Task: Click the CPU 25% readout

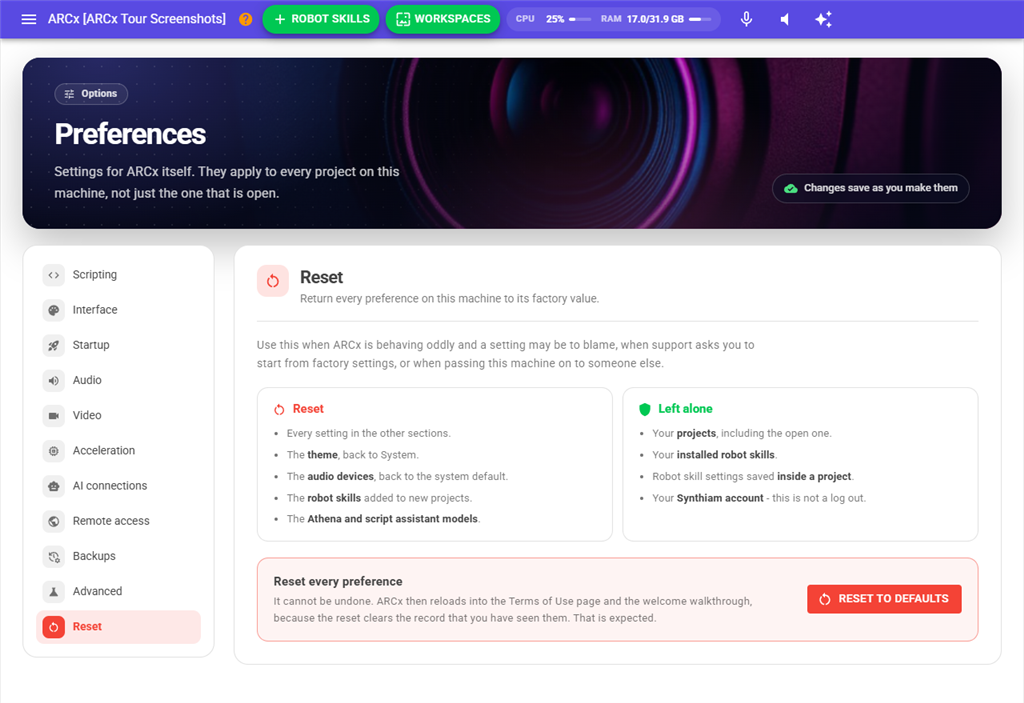Action: [x=540, y=19]
